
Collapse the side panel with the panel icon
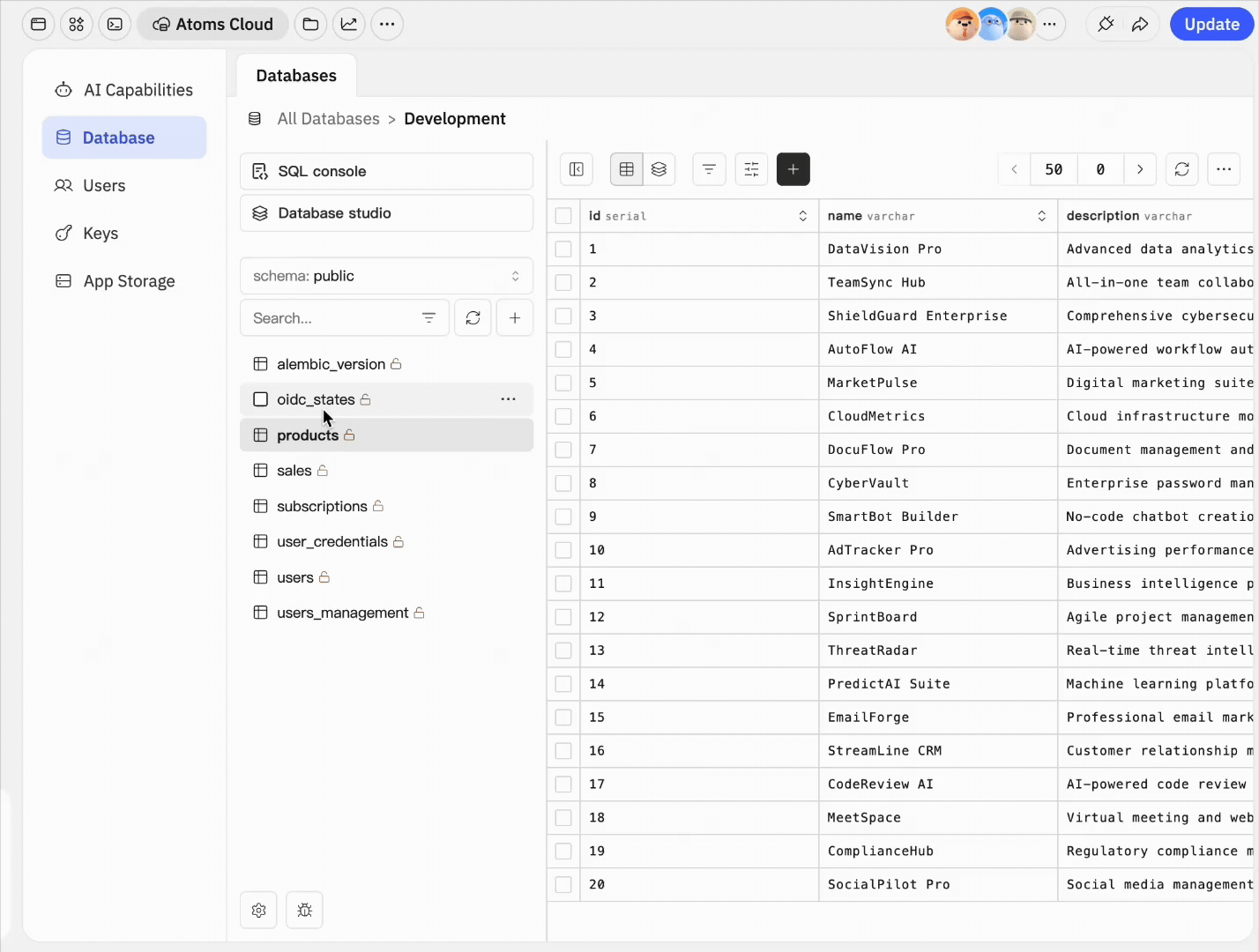[x=576, y=168]
